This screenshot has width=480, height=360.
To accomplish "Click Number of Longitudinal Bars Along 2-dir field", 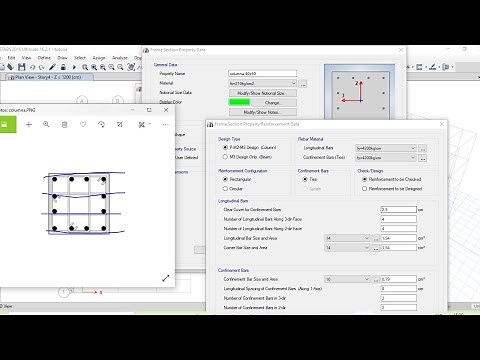I will (x=399, y=229).
